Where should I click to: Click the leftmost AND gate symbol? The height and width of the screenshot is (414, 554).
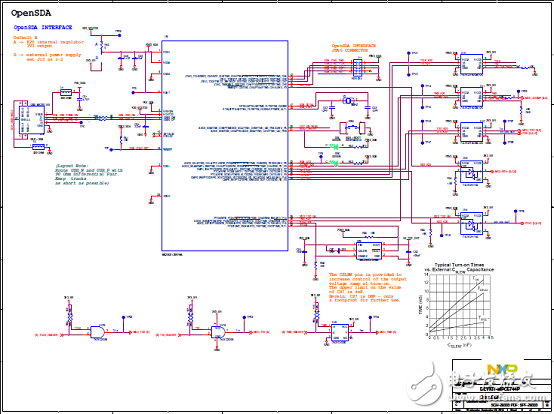point(98,332)
